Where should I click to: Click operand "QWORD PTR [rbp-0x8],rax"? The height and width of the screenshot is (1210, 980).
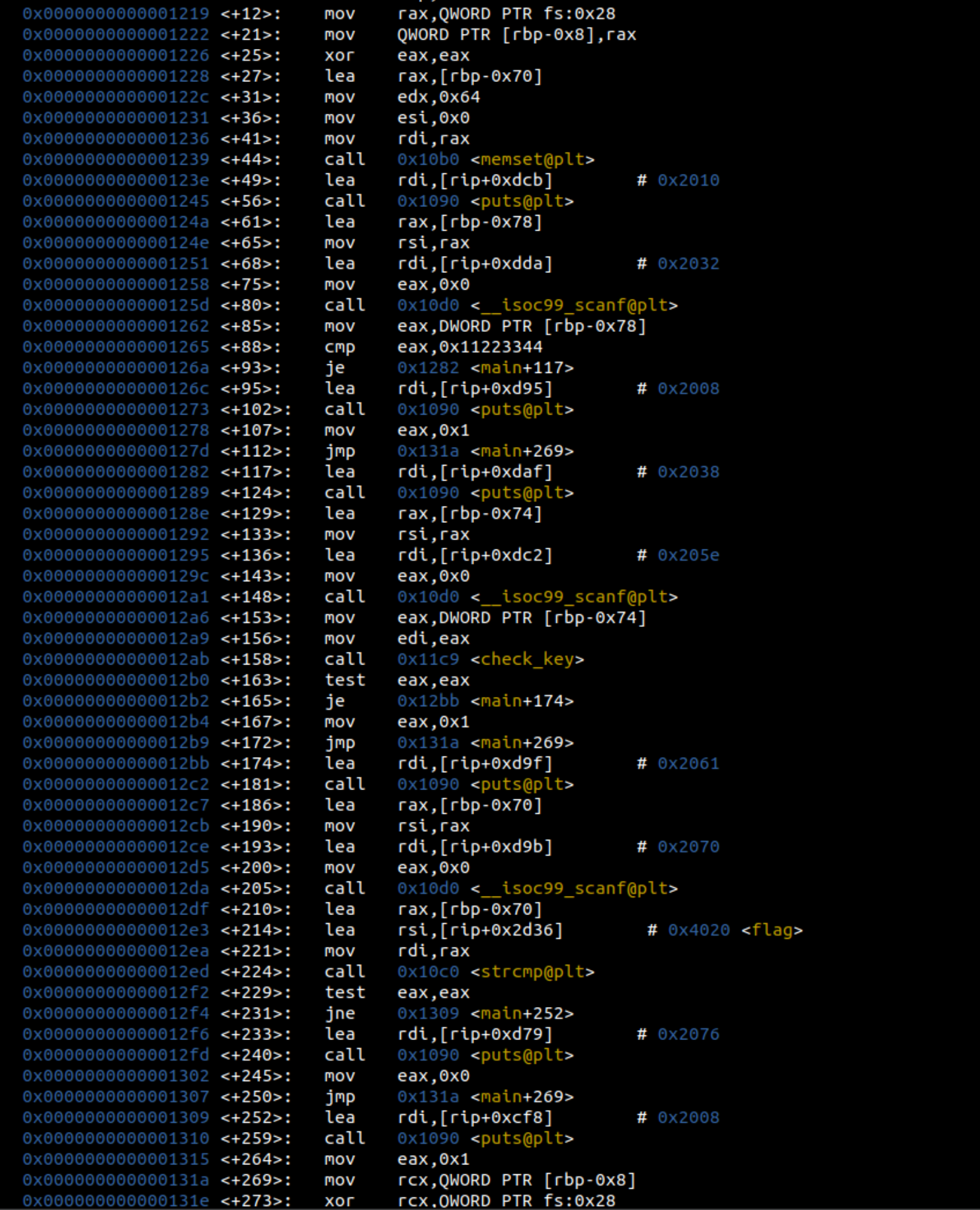click(x=516, y=34)
